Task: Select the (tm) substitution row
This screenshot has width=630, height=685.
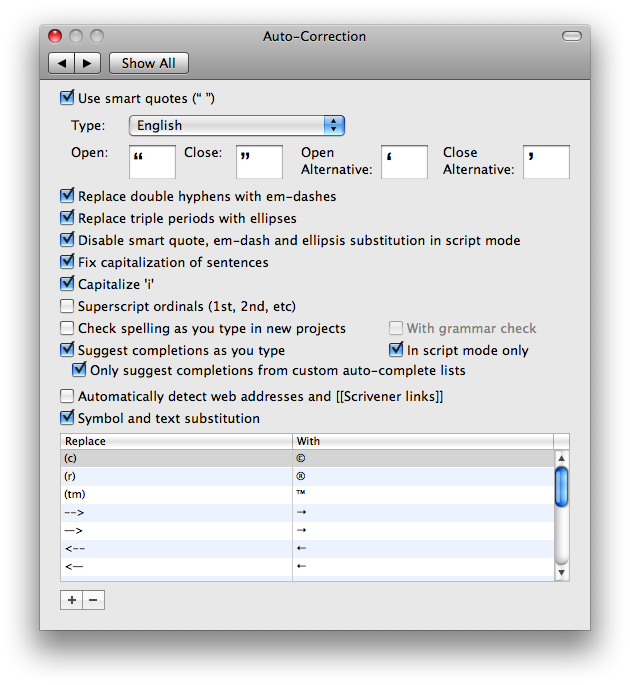Action: click(176, 494)
